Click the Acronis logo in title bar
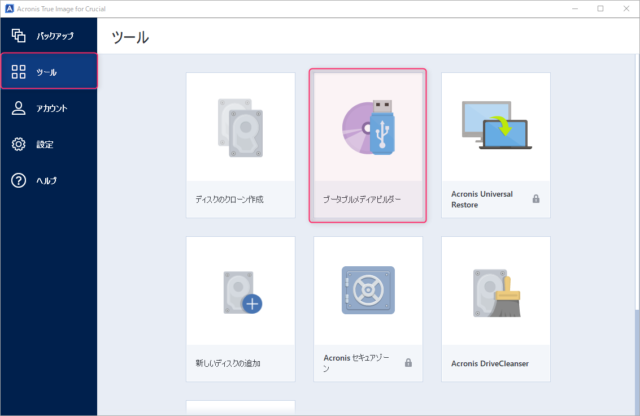The image size is (640, 416). tap(9, 9)
